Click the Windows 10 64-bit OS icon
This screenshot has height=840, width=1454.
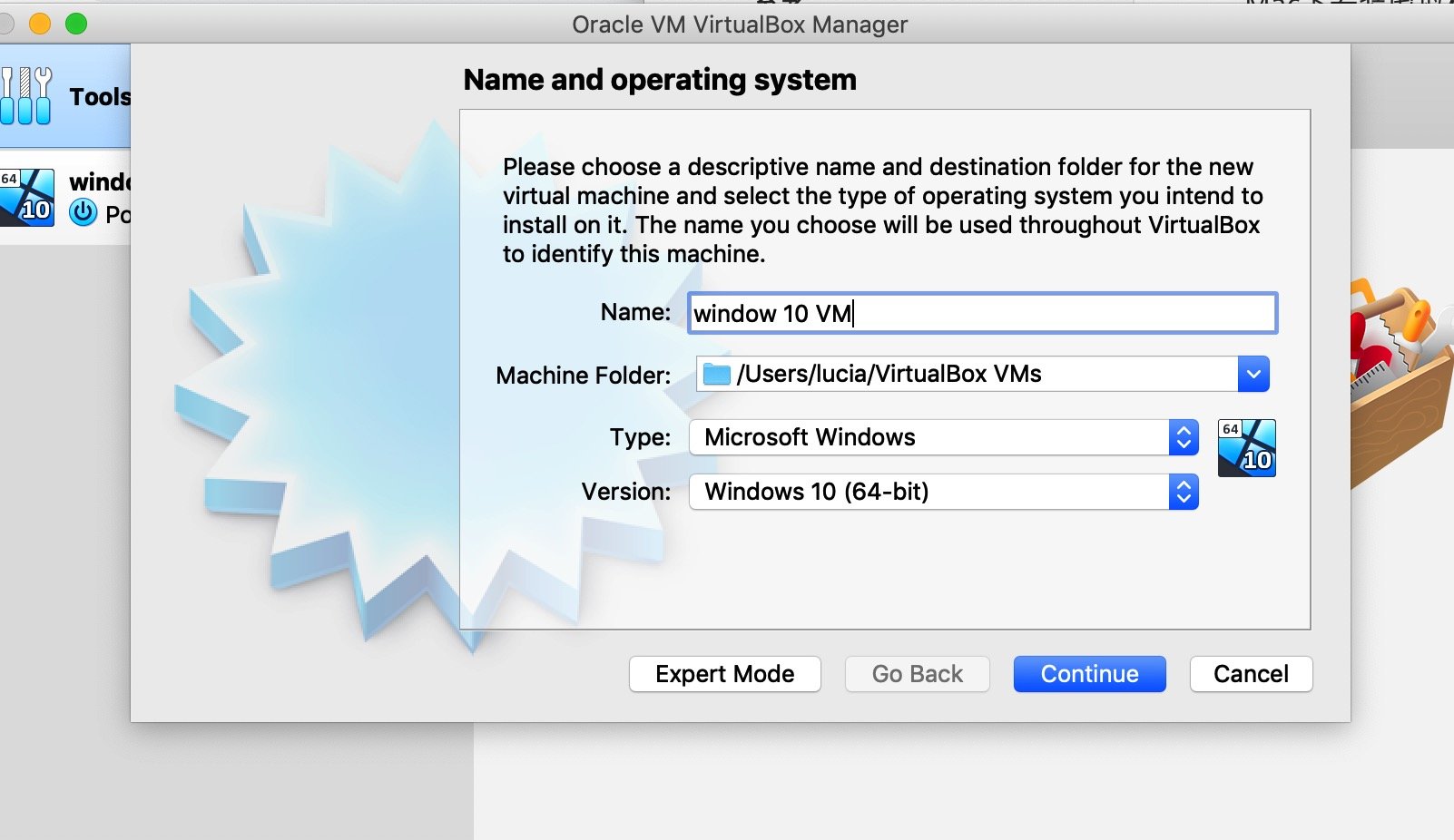(x=1246, y=447)
